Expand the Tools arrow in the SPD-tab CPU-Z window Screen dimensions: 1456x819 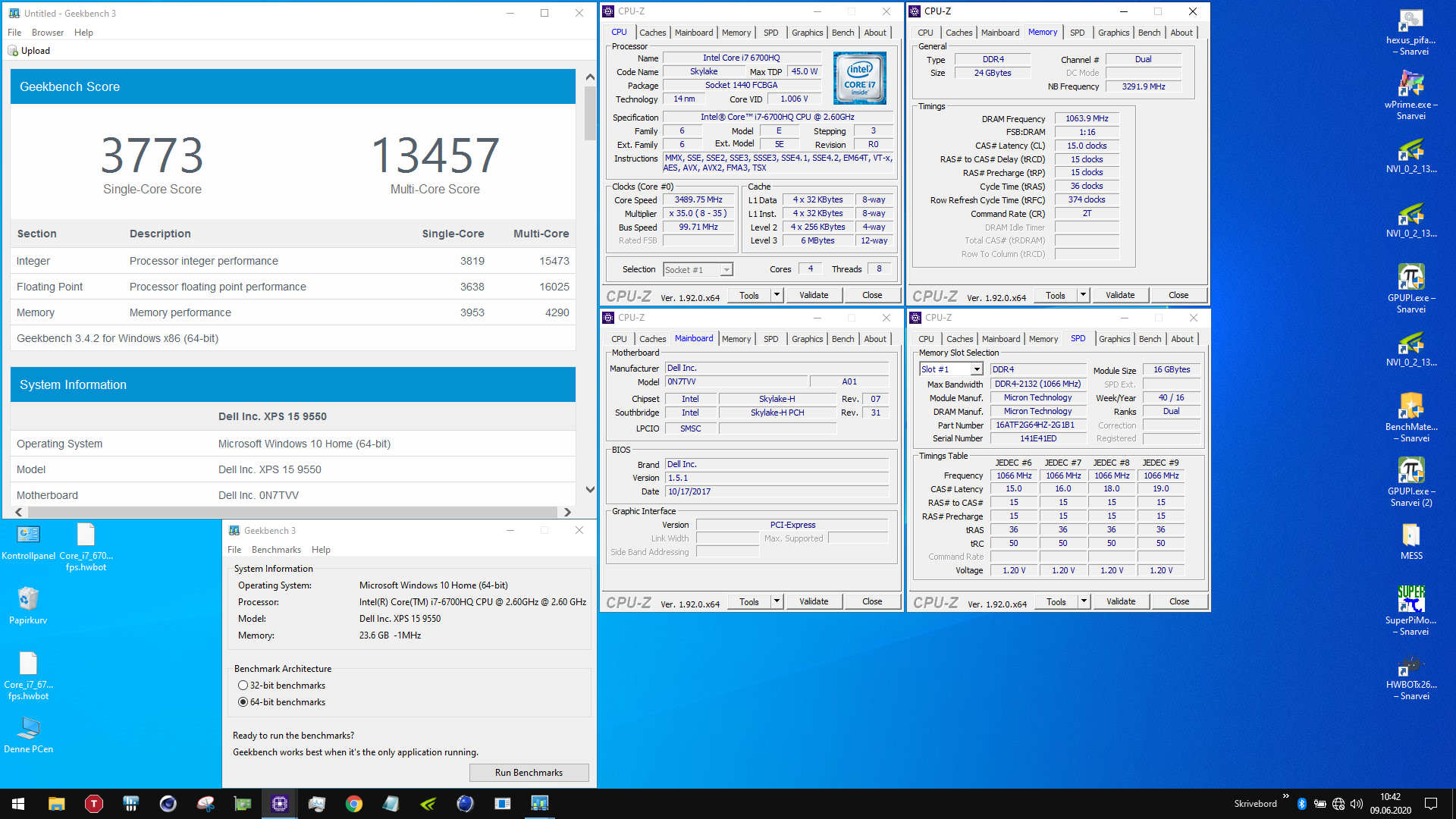[1084, 601]
